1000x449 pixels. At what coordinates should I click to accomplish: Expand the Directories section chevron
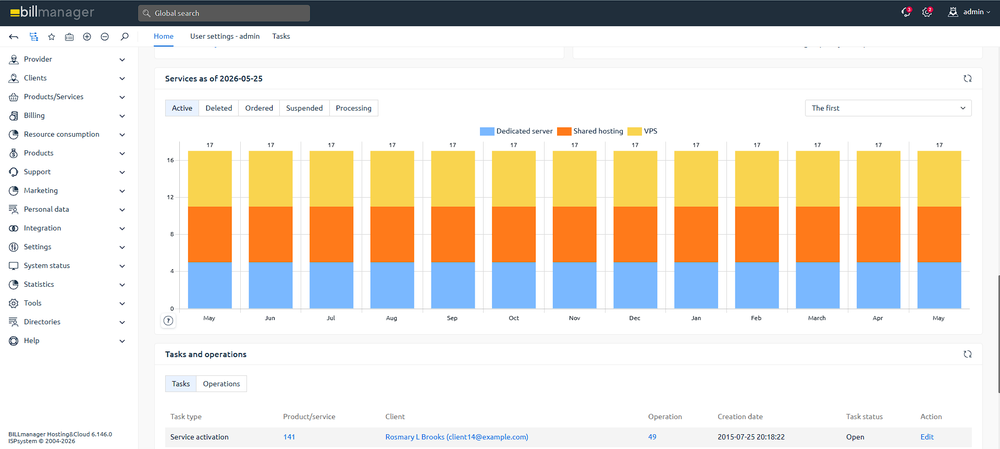122,322
